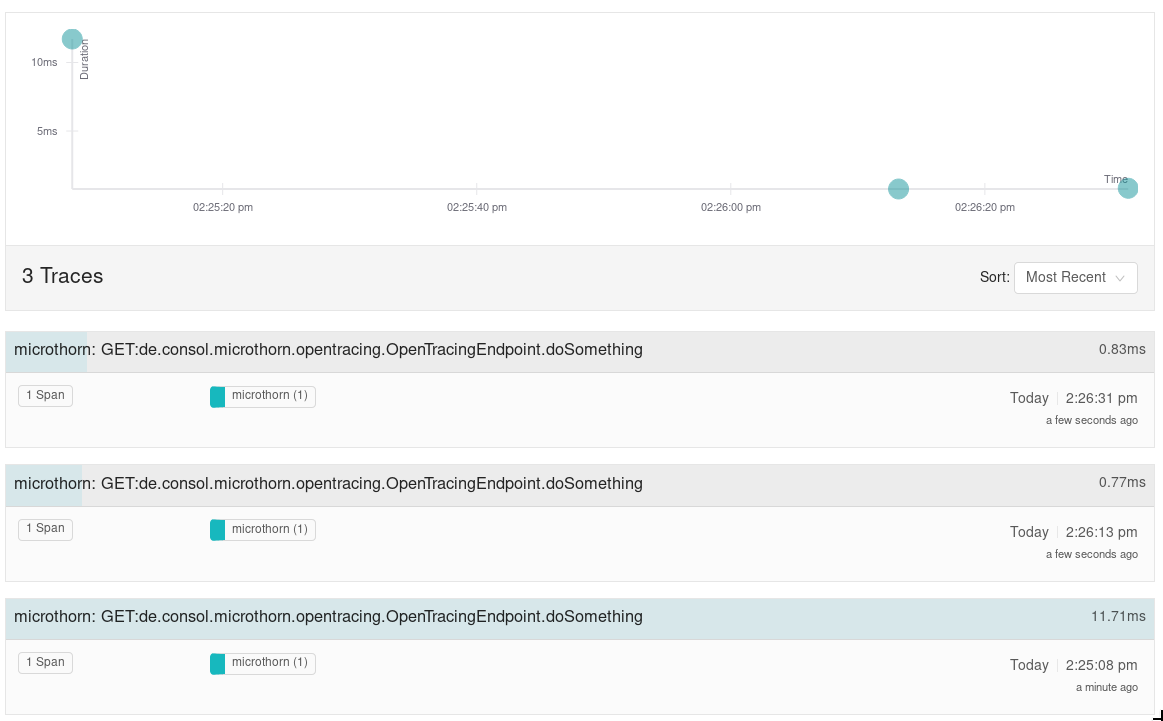Click the Today 2:25:08 pm timestamp
The image size is (1163, 721).
1073,665
